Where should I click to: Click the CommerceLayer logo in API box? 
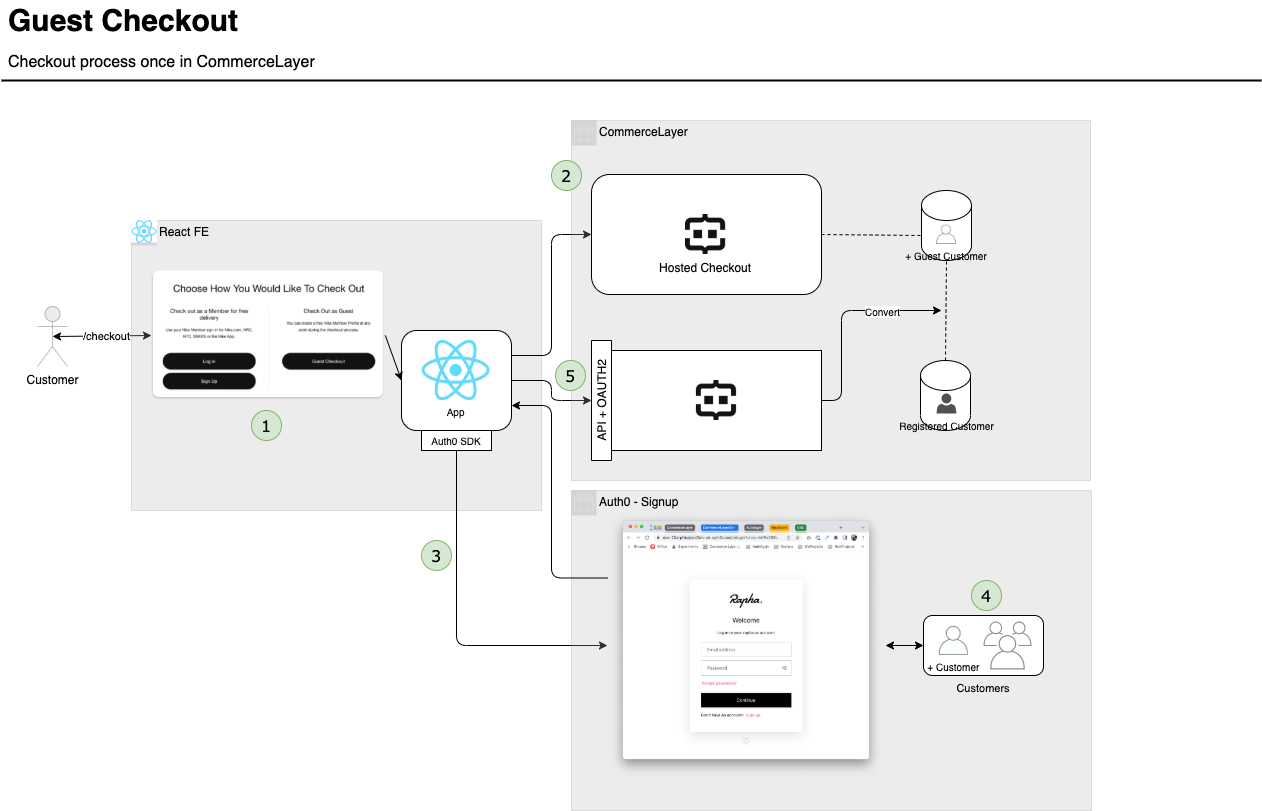716,400
